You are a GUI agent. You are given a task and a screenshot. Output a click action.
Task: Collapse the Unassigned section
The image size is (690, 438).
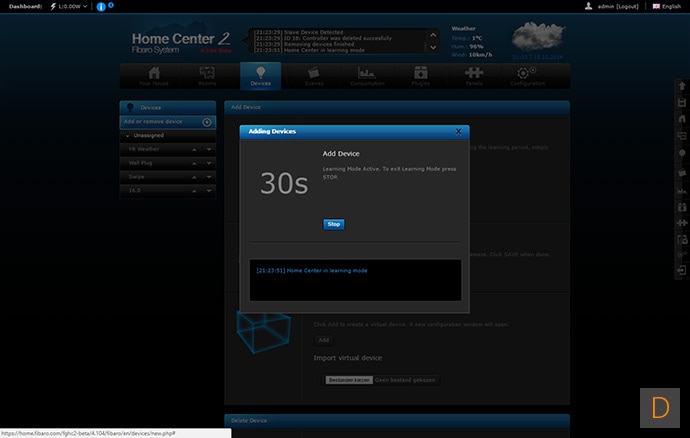128,136
